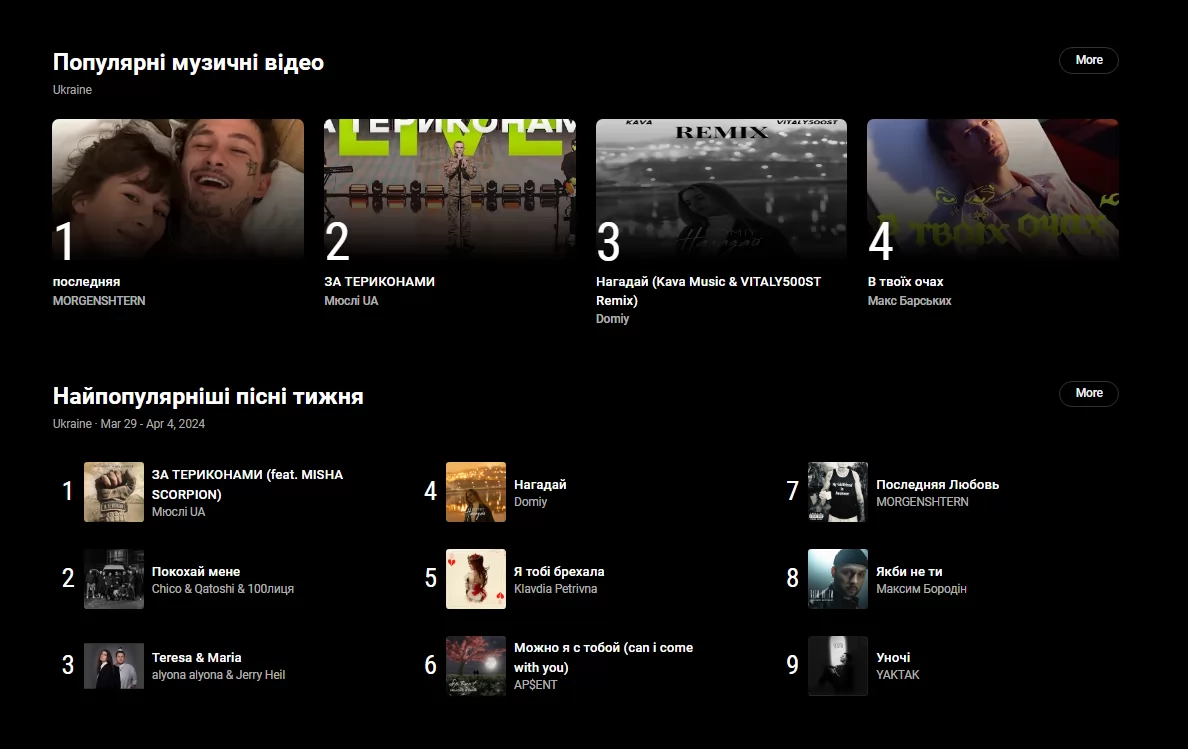Click album art for Покохай мене
This screenshot has height=749, width=1188.
click(x=114, y=579)
